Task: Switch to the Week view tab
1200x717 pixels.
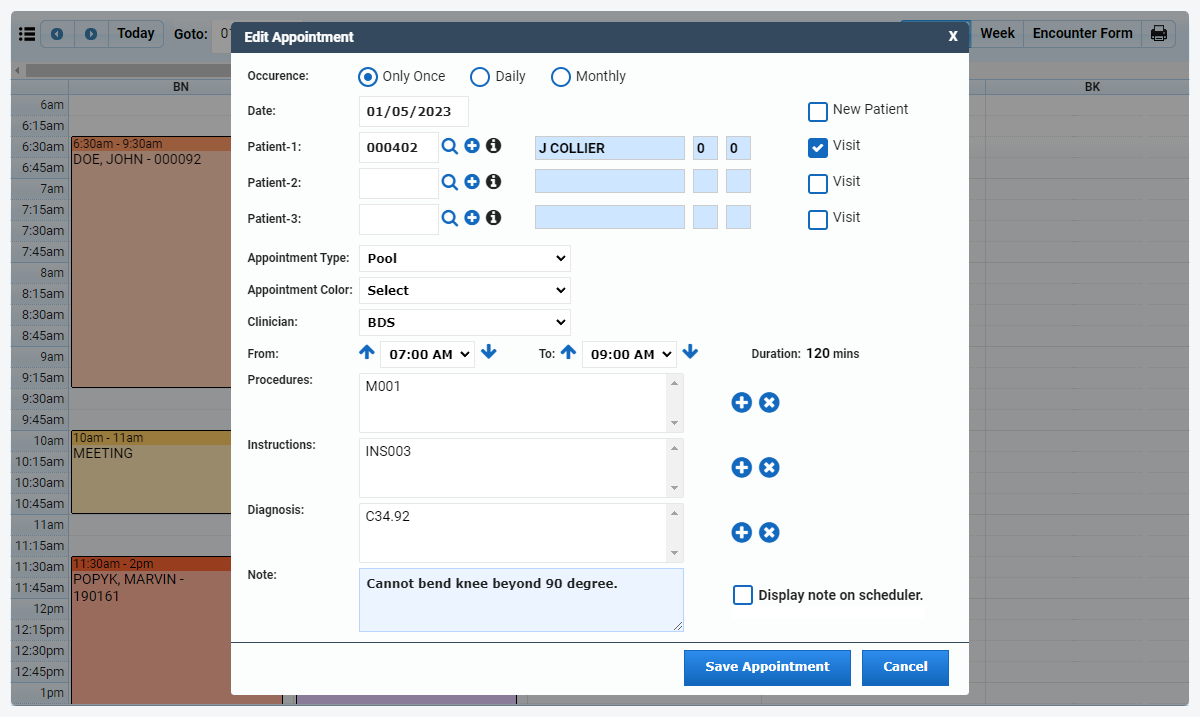Action: (997, 33)
